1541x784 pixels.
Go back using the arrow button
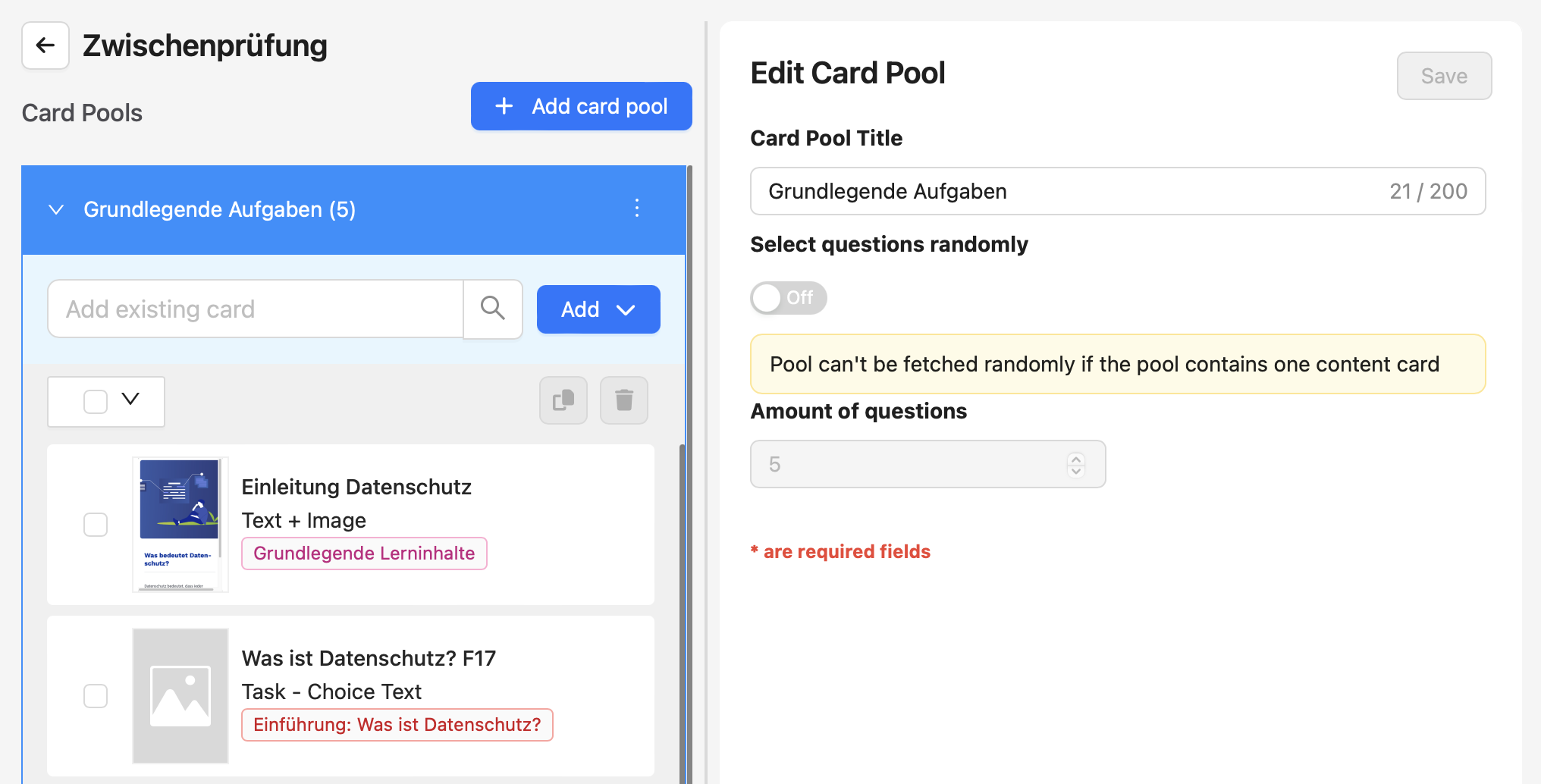tap(46, 45)
